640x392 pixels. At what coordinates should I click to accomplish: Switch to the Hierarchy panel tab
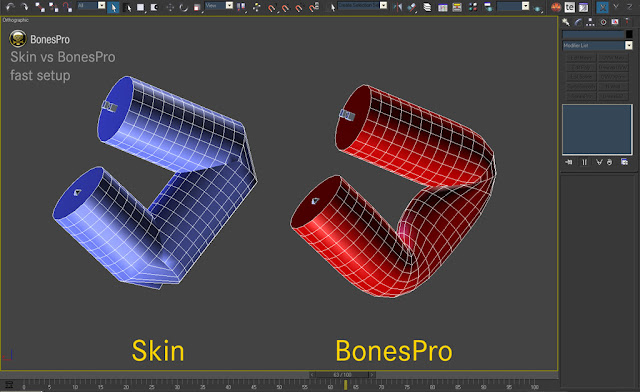click(x=590, y=22)
